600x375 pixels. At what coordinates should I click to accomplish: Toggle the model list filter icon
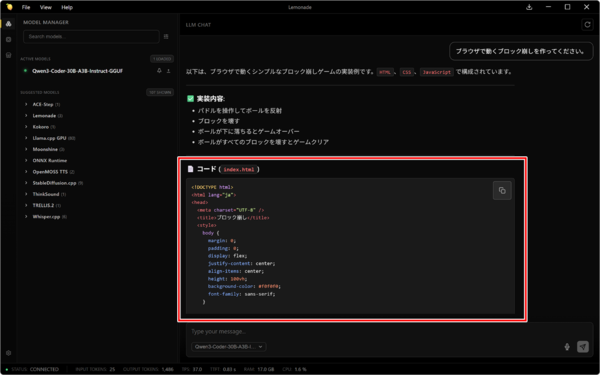pyautogui.click(x=166, y=37)
